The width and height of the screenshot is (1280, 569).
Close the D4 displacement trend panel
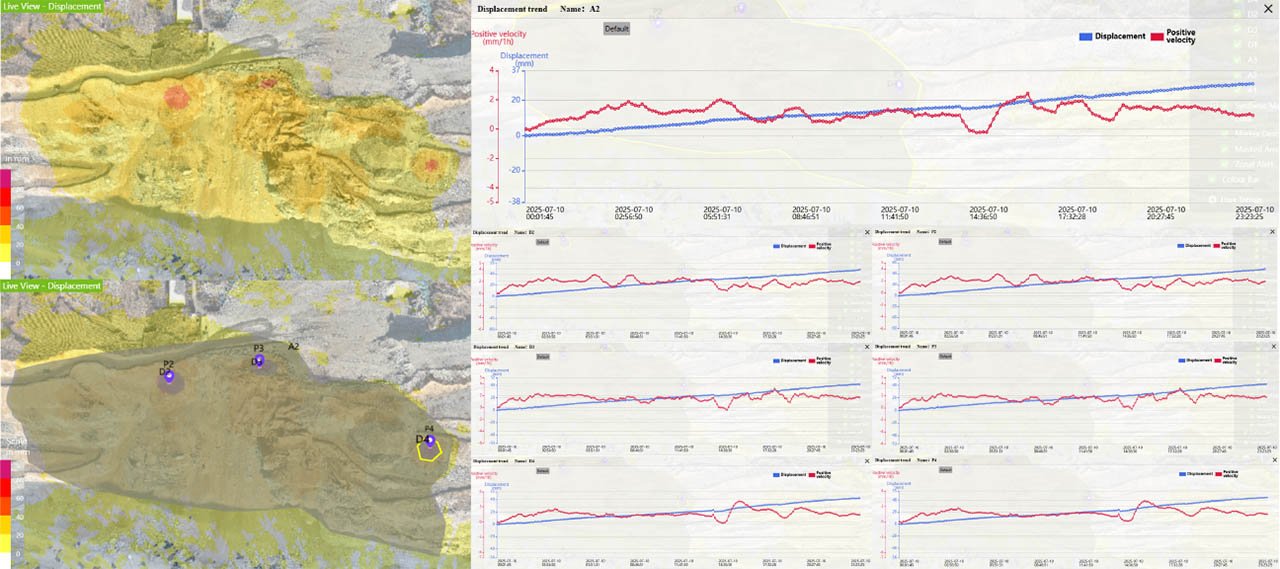click(867, 461)
